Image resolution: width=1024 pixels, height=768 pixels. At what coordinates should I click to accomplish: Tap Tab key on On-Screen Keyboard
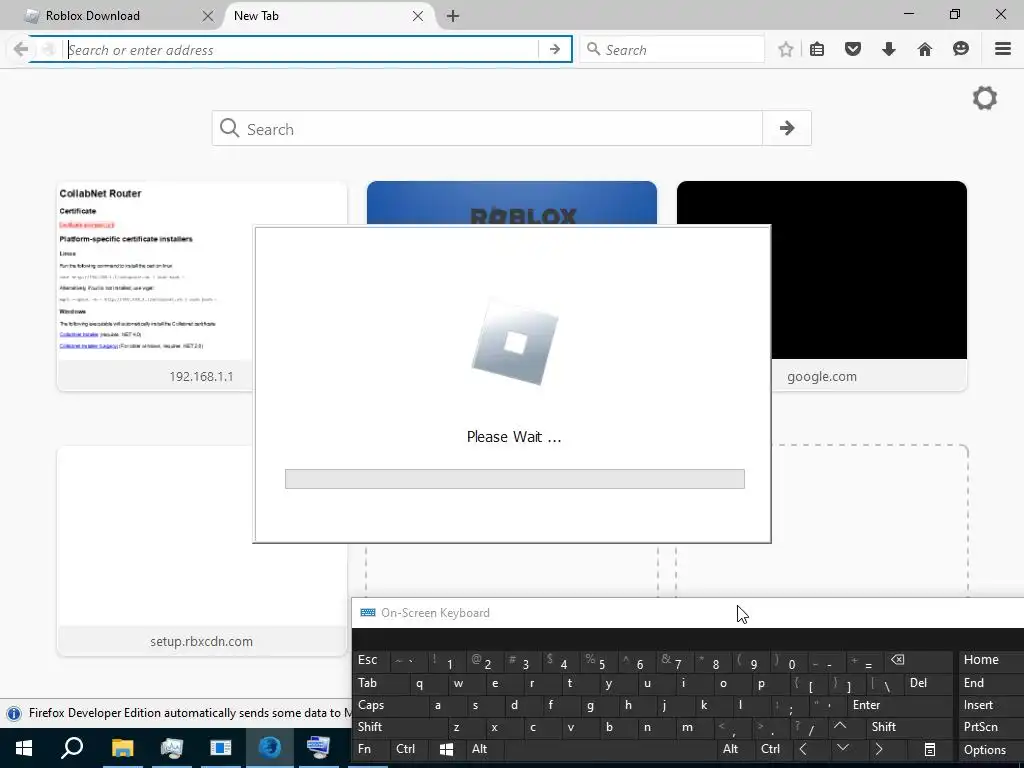381,683
